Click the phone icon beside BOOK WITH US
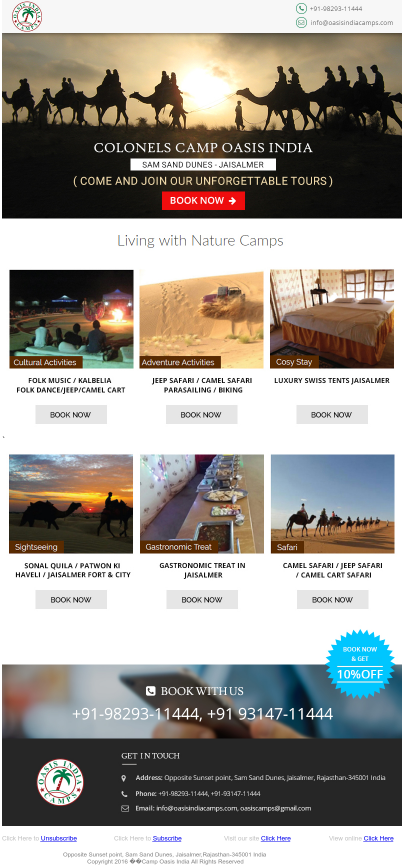The height and width of the screenshot is (865, 405). click(x=151, y=691)
